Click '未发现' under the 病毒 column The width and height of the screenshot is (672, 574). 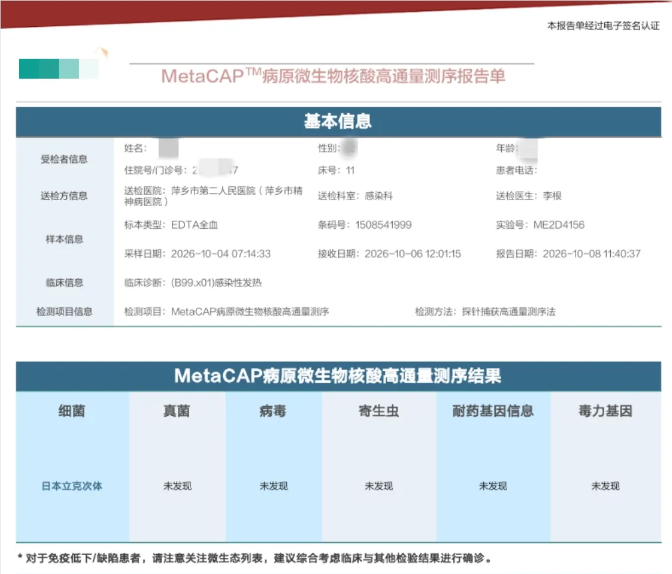tap(274, 486)
